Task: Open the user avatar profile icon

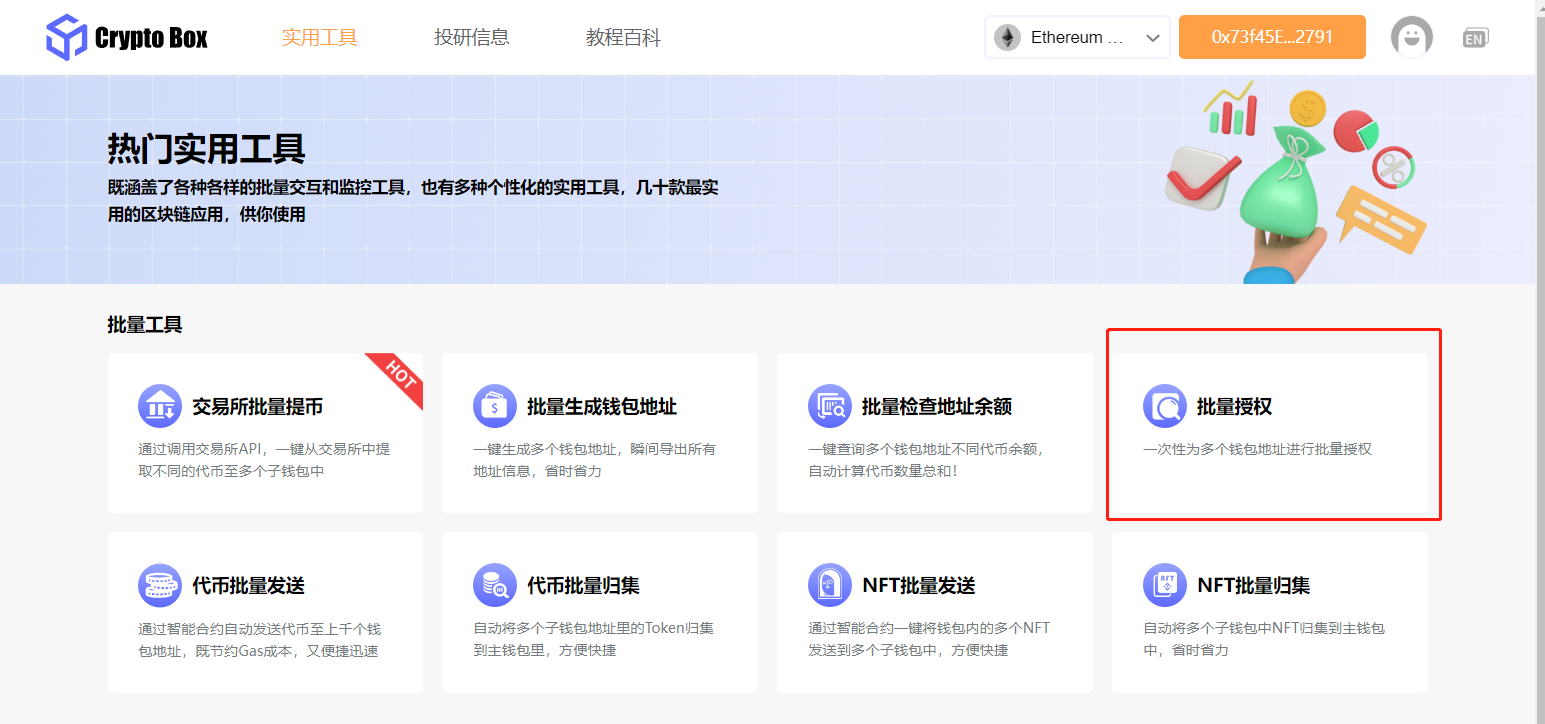Action: 1411,37
